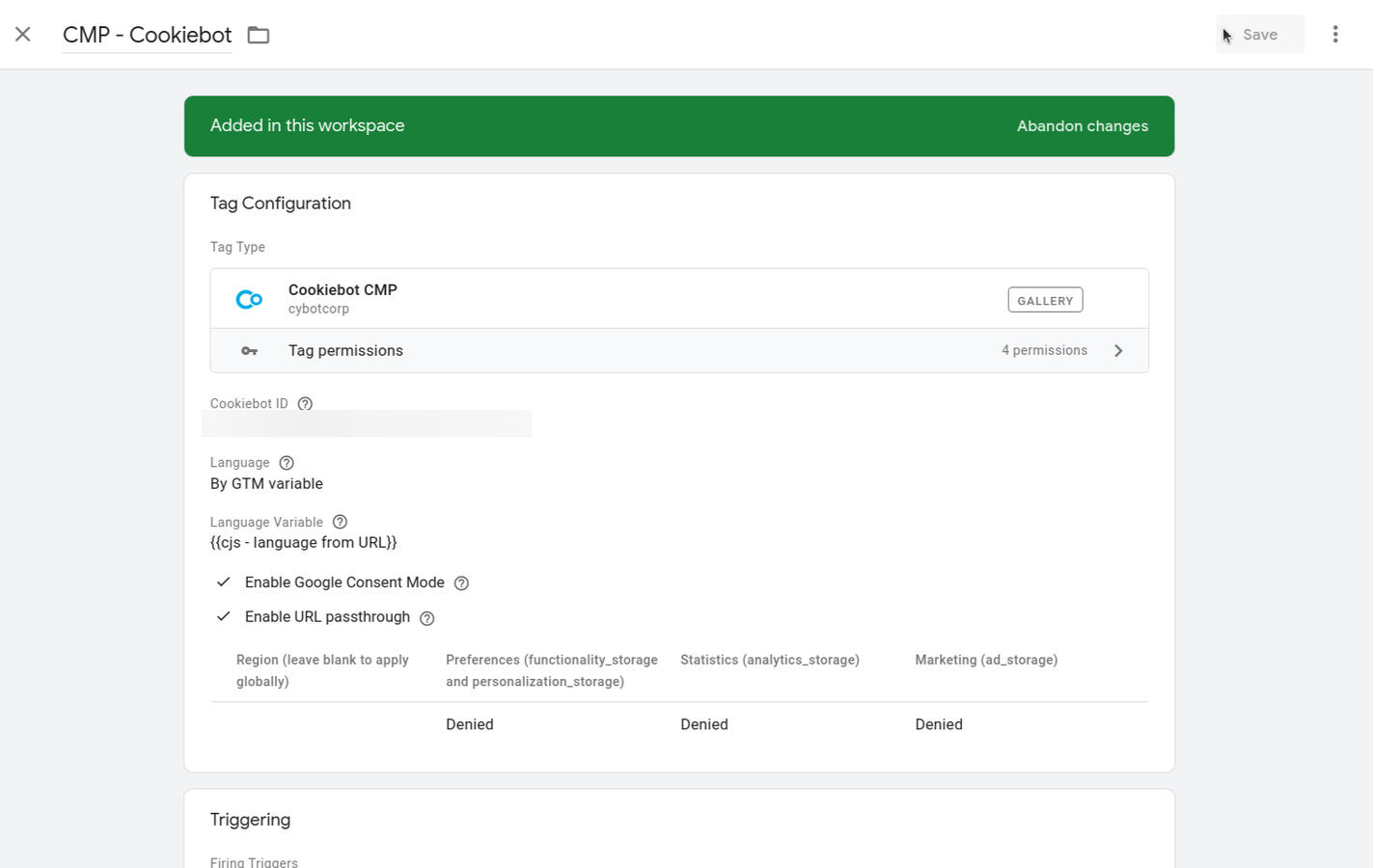Viewport: 1373px width, 868px height.
Task: Click the '4 permissions' text
Action: coord(1044,350)
